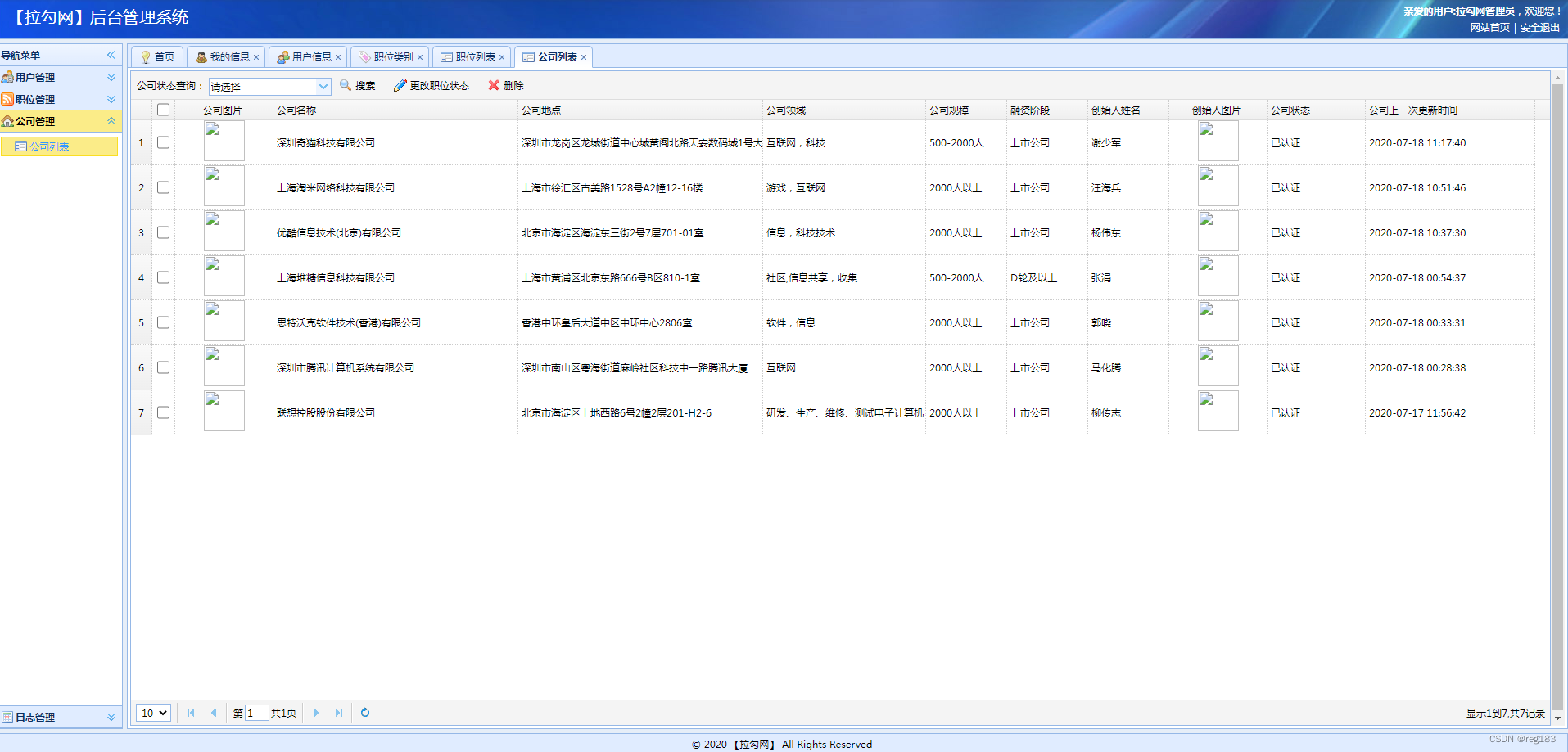Screen dimensions: 1568x752
Task: Click company image of 联想控股股份有限公司
Action: [x=224, y=411]
